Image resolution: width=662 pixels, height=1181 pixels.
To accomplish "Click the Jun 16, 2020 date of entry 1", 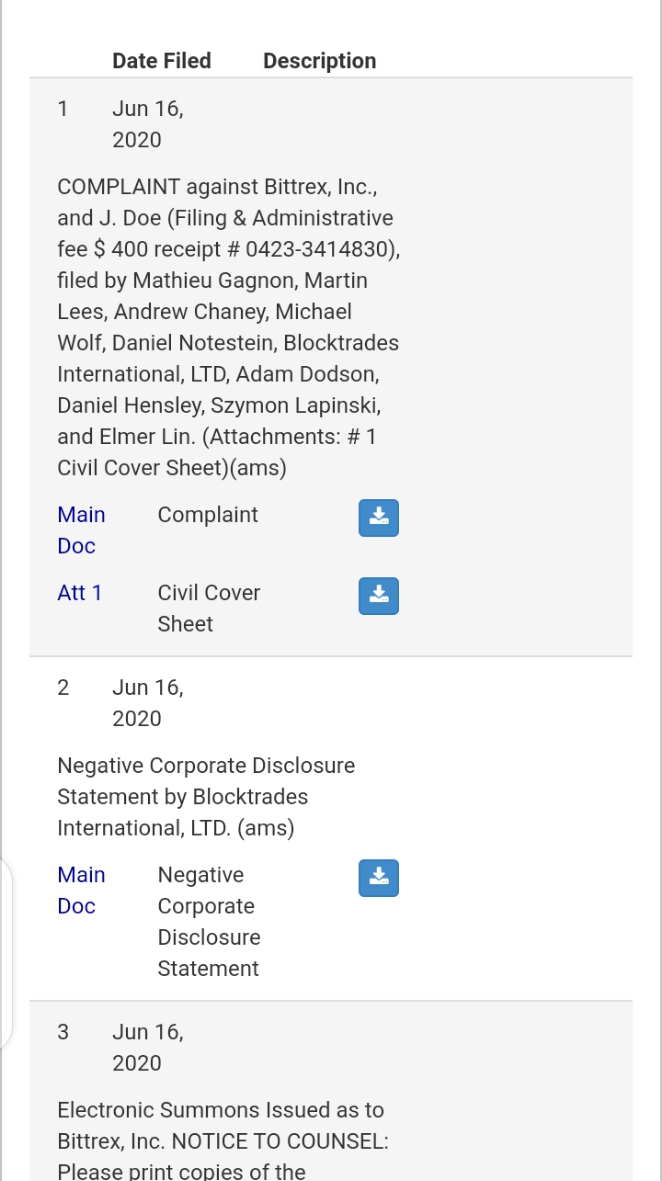I will [147, 124].
